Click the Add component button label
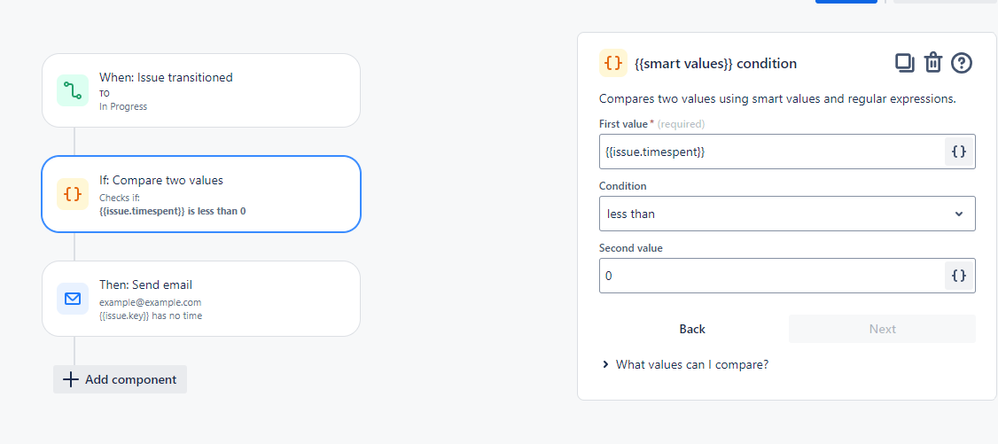The image size is (998, 444). (130, 380)
